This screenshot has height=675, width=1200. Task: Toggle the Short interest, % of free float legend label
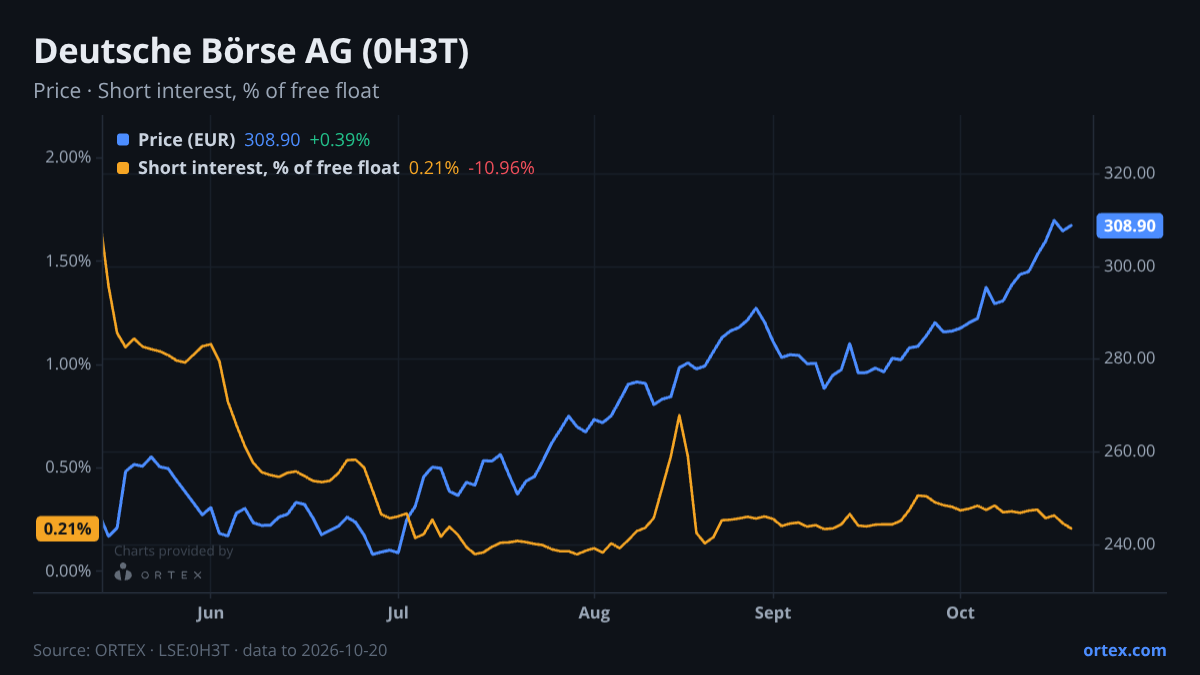(x=268, y=168)
